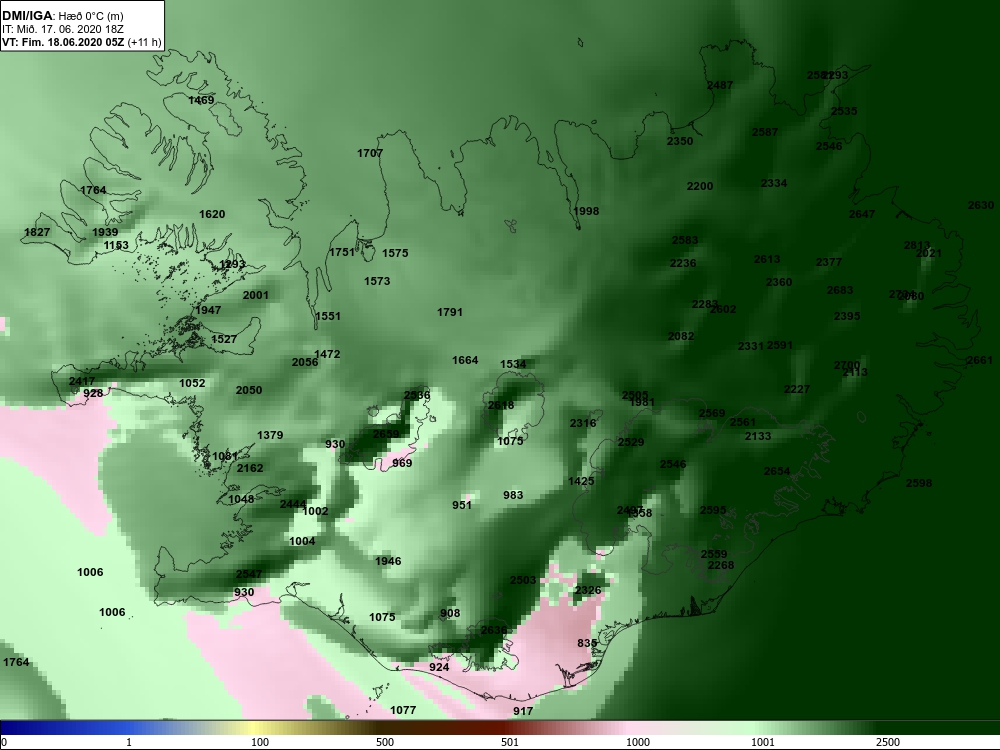Click the map value 951
Image resolution: width=1000 pixels, height=750 pixels.
pos(462,505)
